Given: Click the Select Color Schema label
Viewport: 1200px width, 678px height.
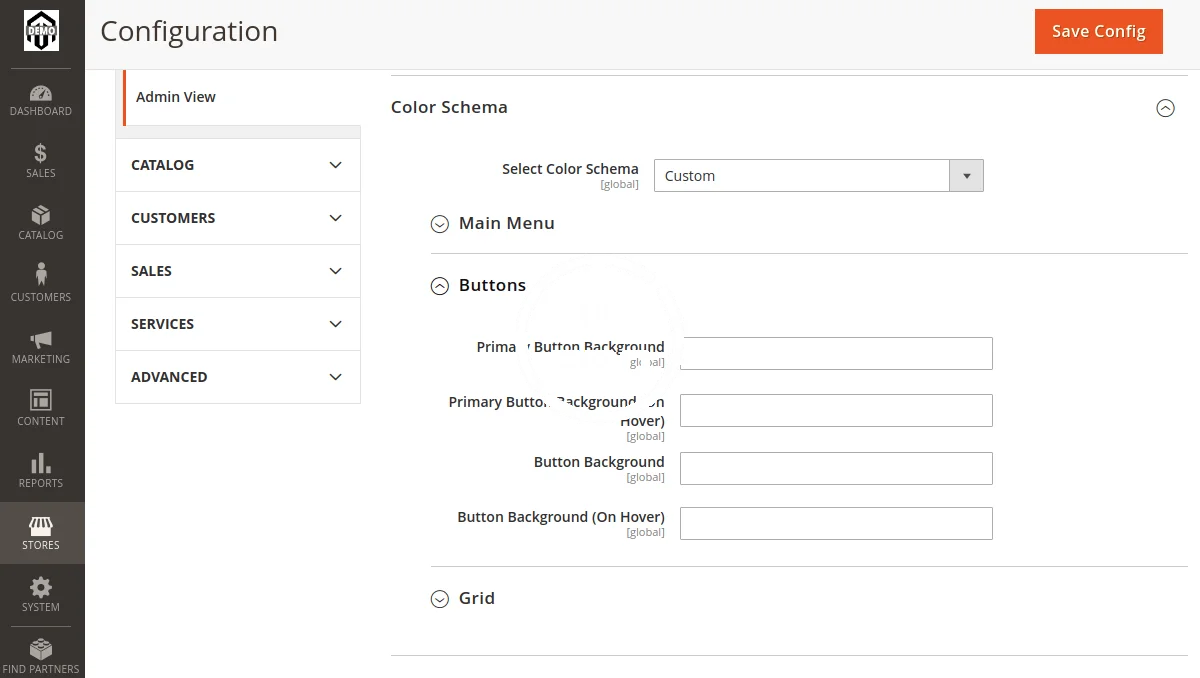Looking at the screenshot, I should click(570, 169).
